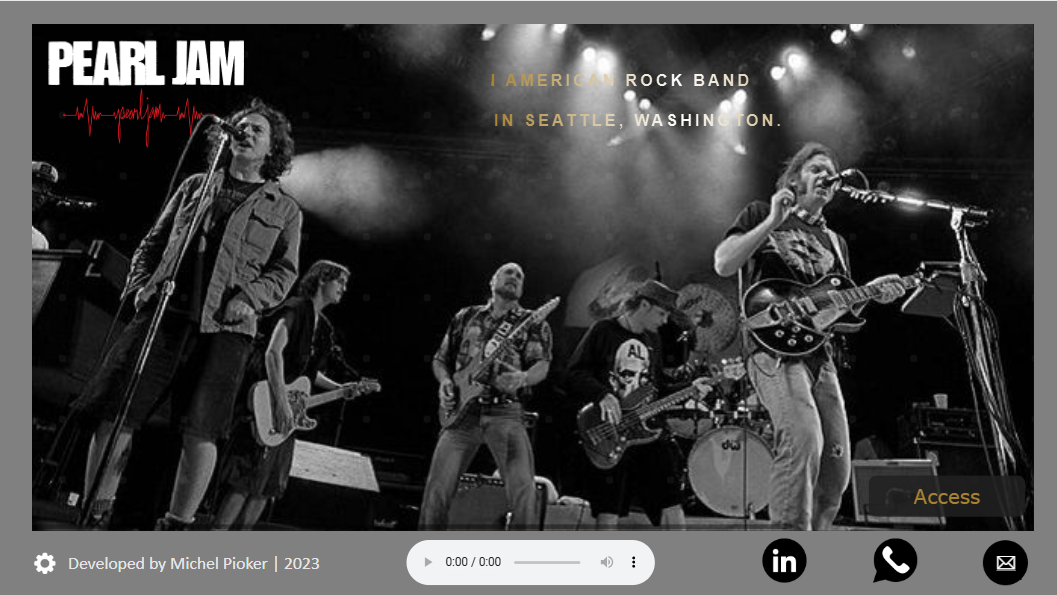Click the band concert hero image
Viewport: 1057px width, 595px height.
coord(533,277)
